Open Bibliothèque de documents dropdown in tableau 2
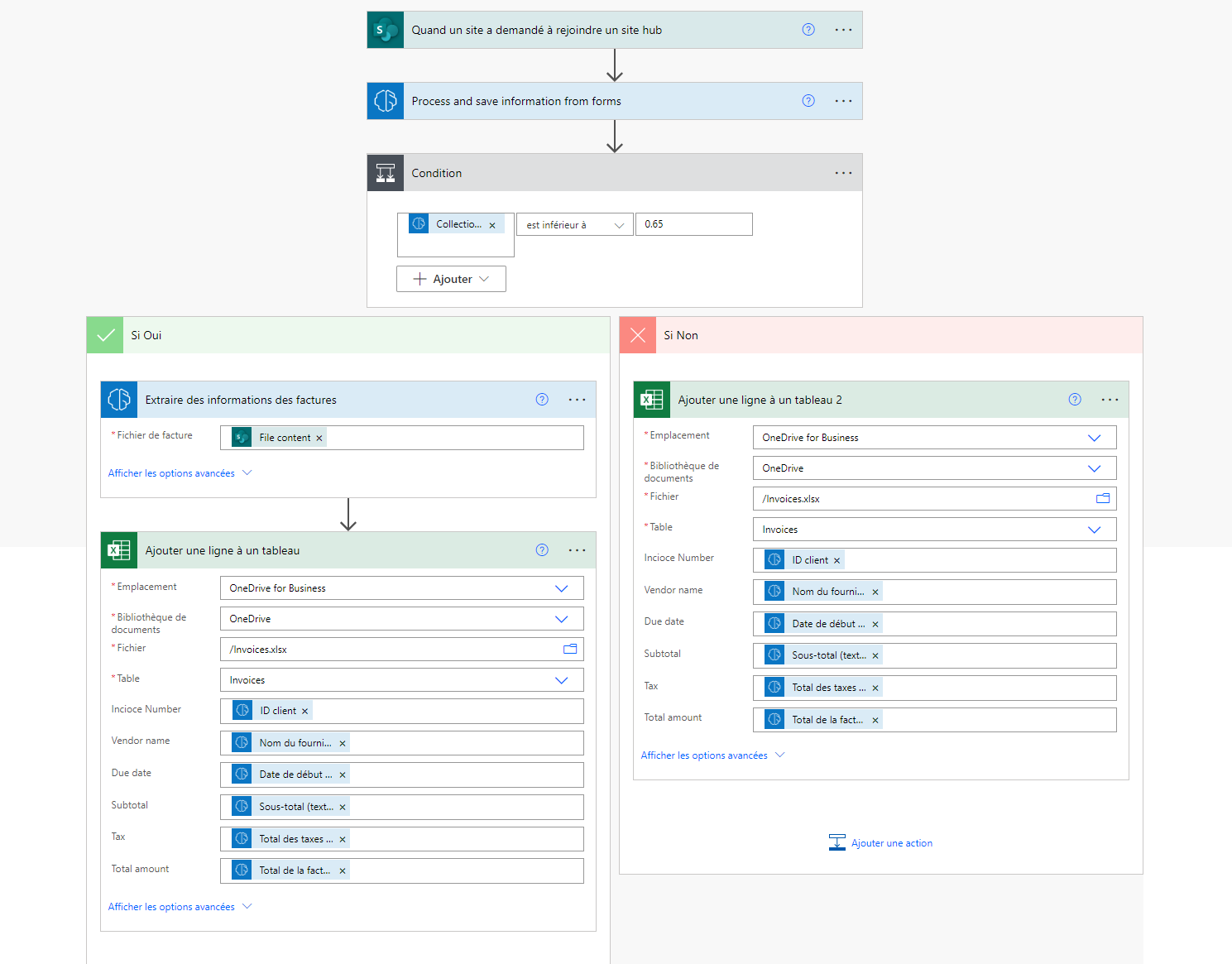Viewport: 1232px width, 964px height. click(935, 468)
